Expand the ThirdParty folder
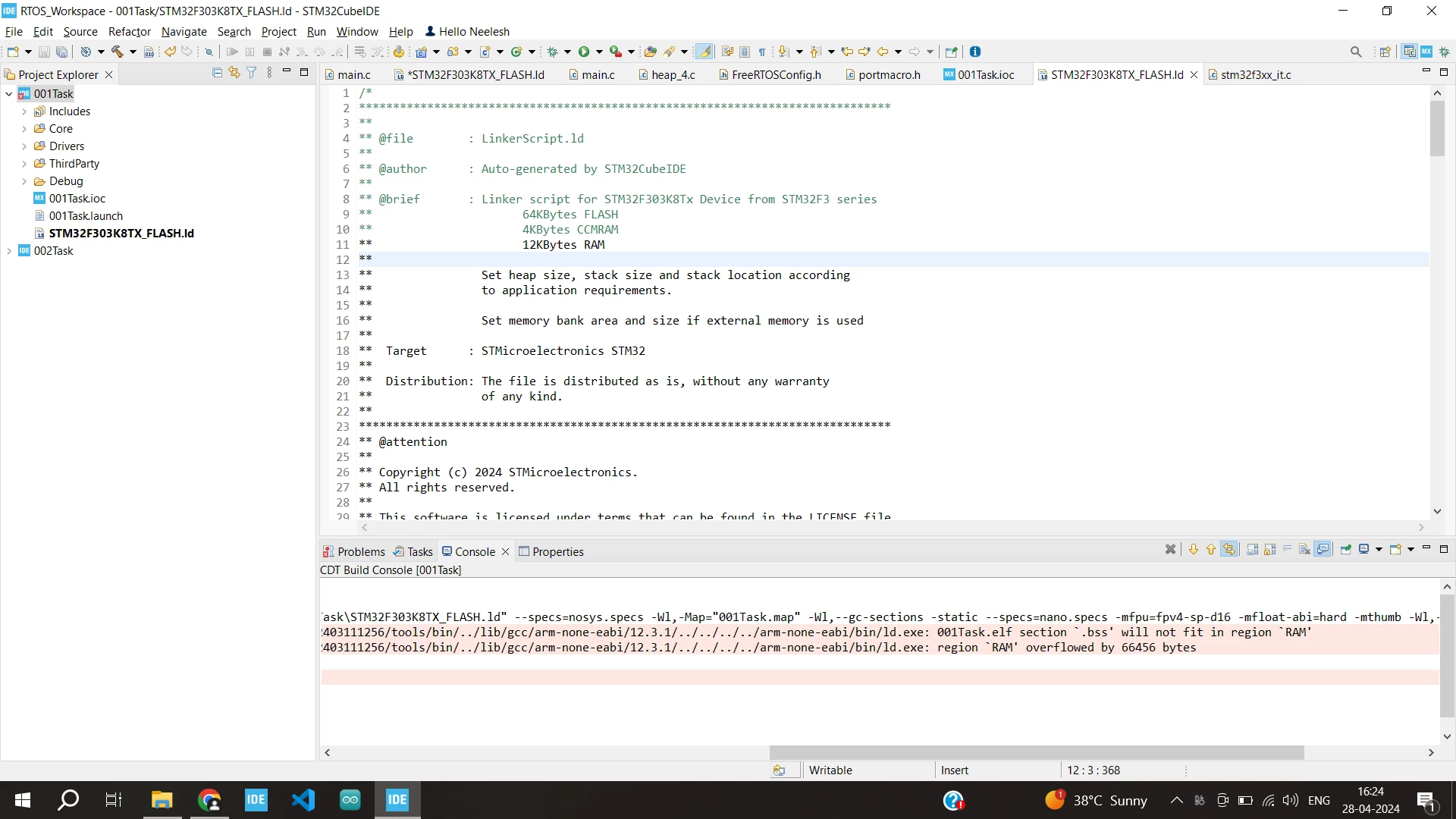1456x819 pixels. pyautogui.click(x=24, y=164)
